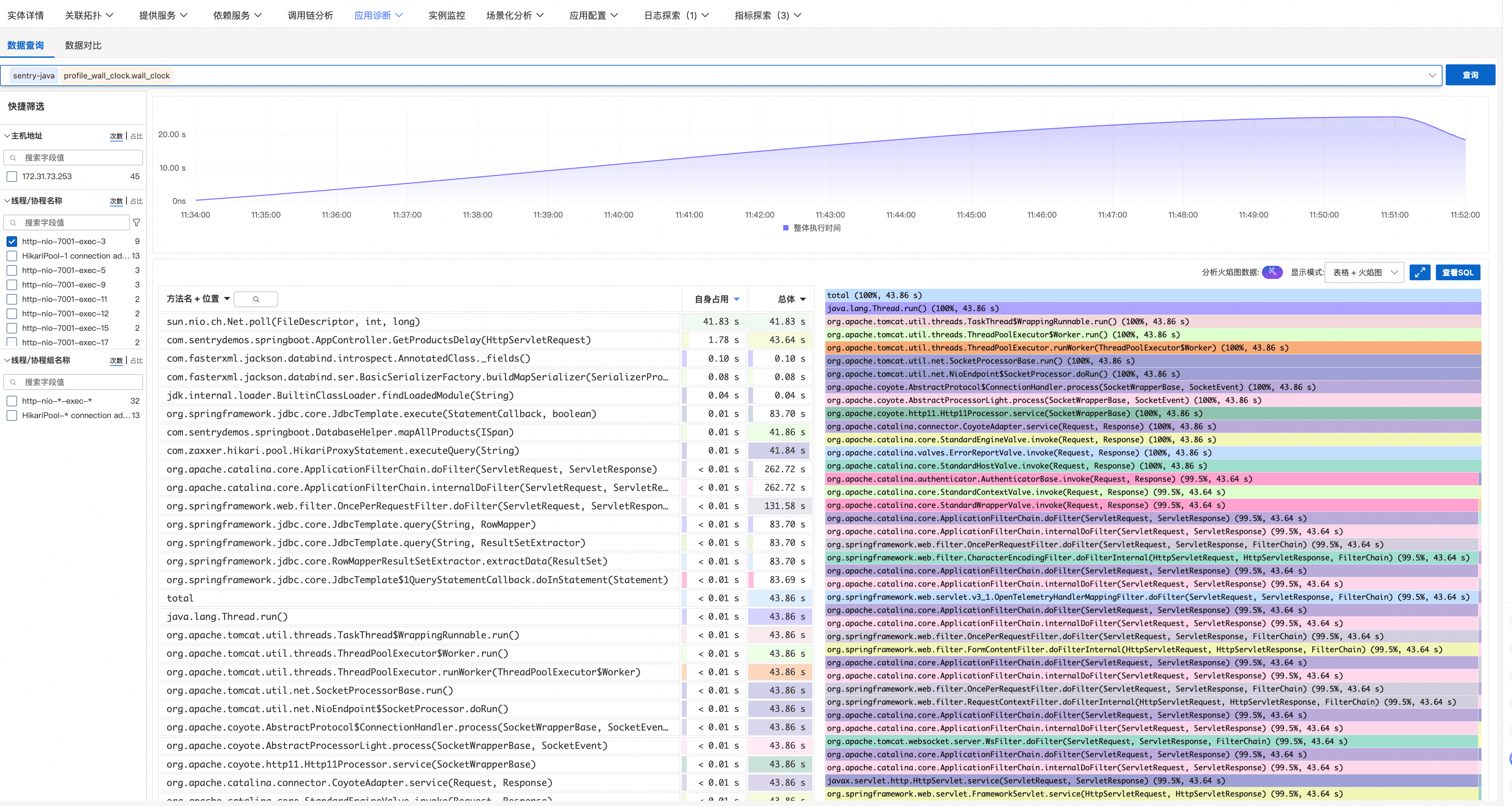
Task: Click the magic wand flame graph analysis icon
Action: pos(1272,272)
